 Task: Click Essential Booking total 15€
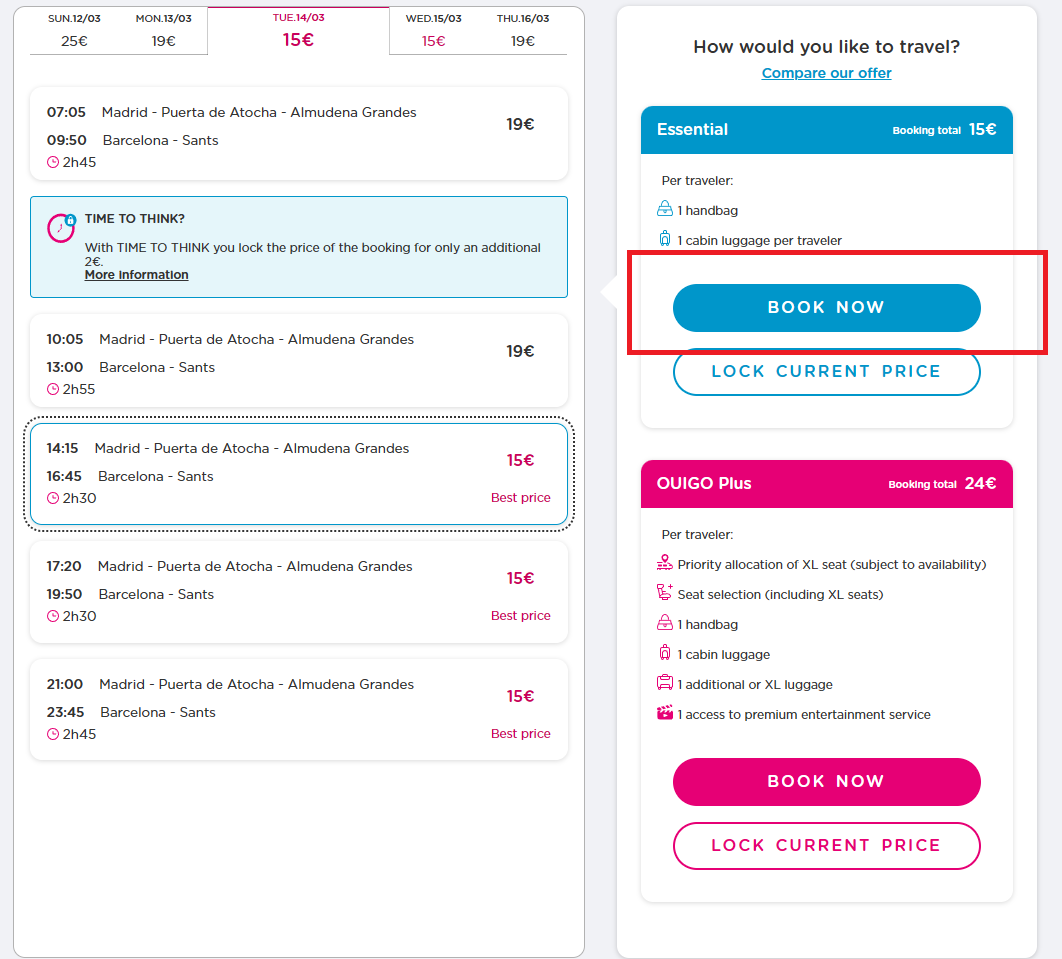coord(944,130)
